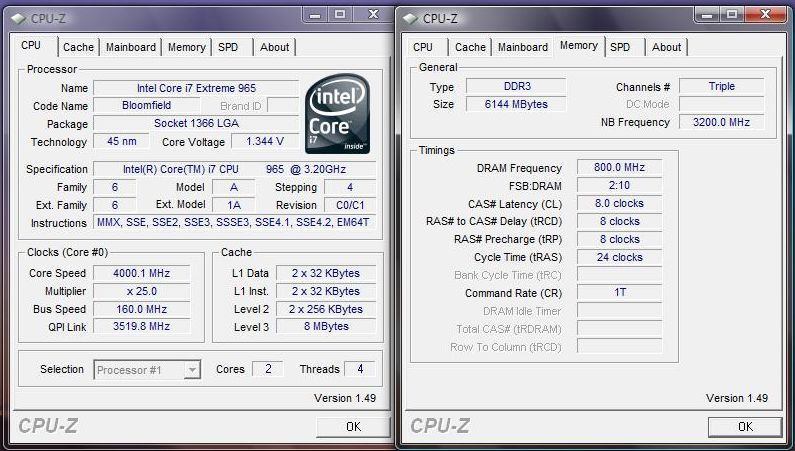Click the Threads count value 4

point(360,369)
